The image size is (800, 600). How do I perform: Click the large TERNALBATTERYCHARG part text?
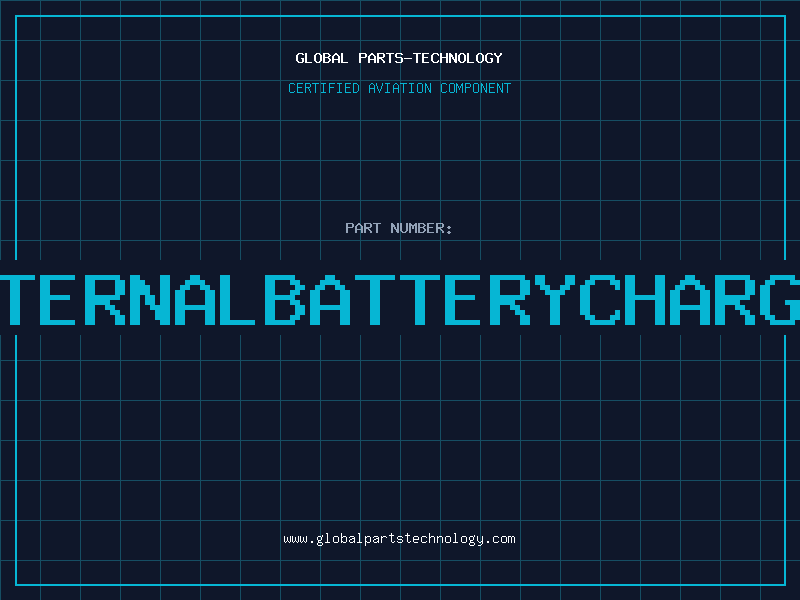400,300
